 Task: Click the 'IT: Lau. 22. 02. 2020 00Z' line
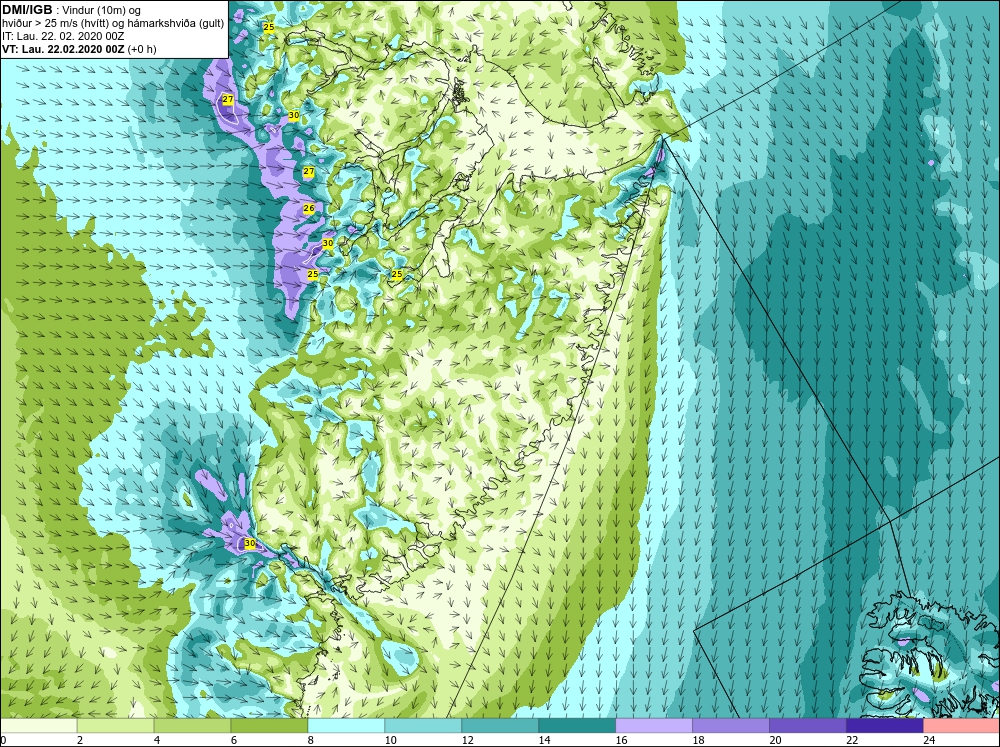(63, 36)
